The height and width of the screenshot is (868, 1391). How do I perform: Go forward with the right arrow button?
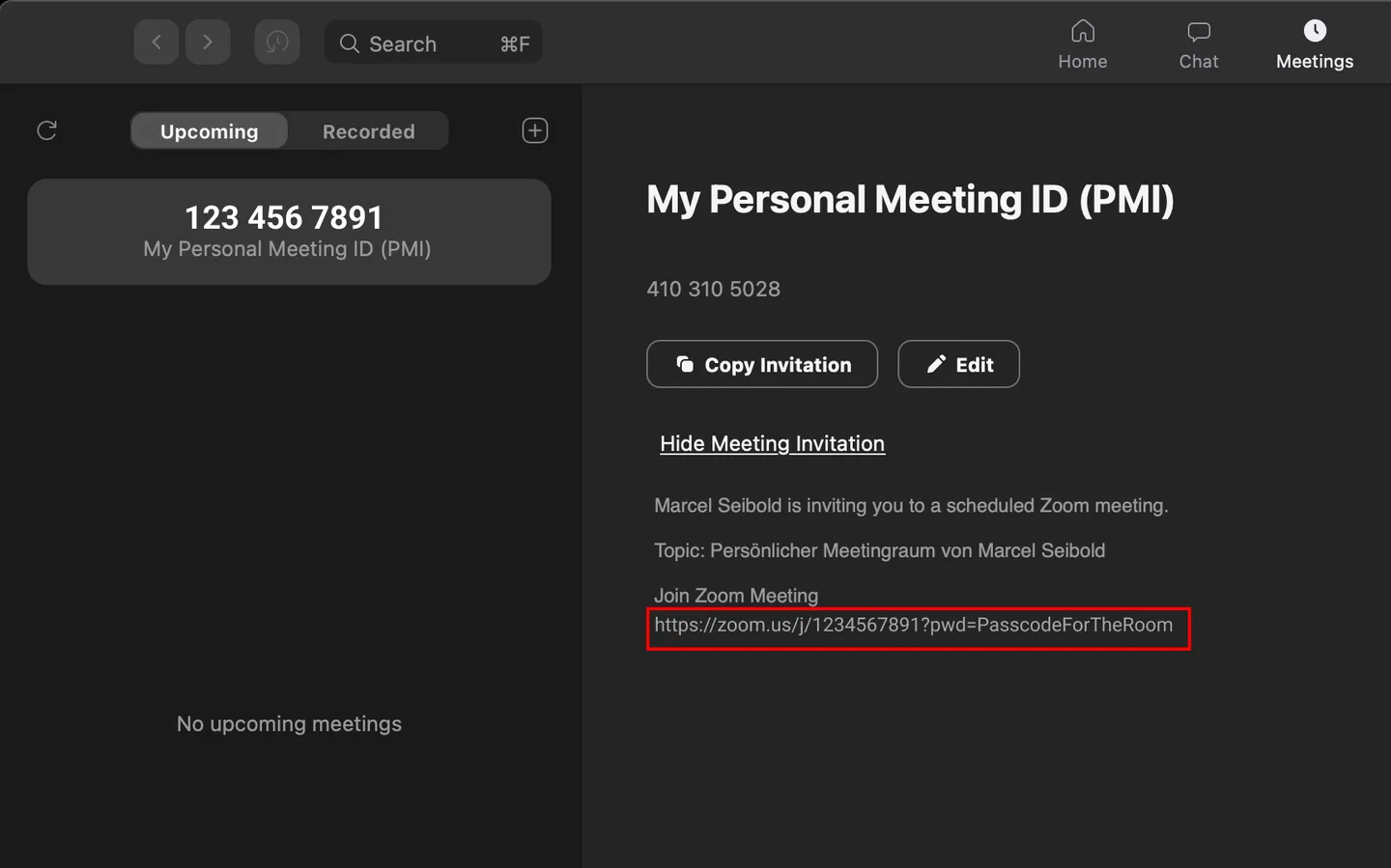(x=208, y=42)
